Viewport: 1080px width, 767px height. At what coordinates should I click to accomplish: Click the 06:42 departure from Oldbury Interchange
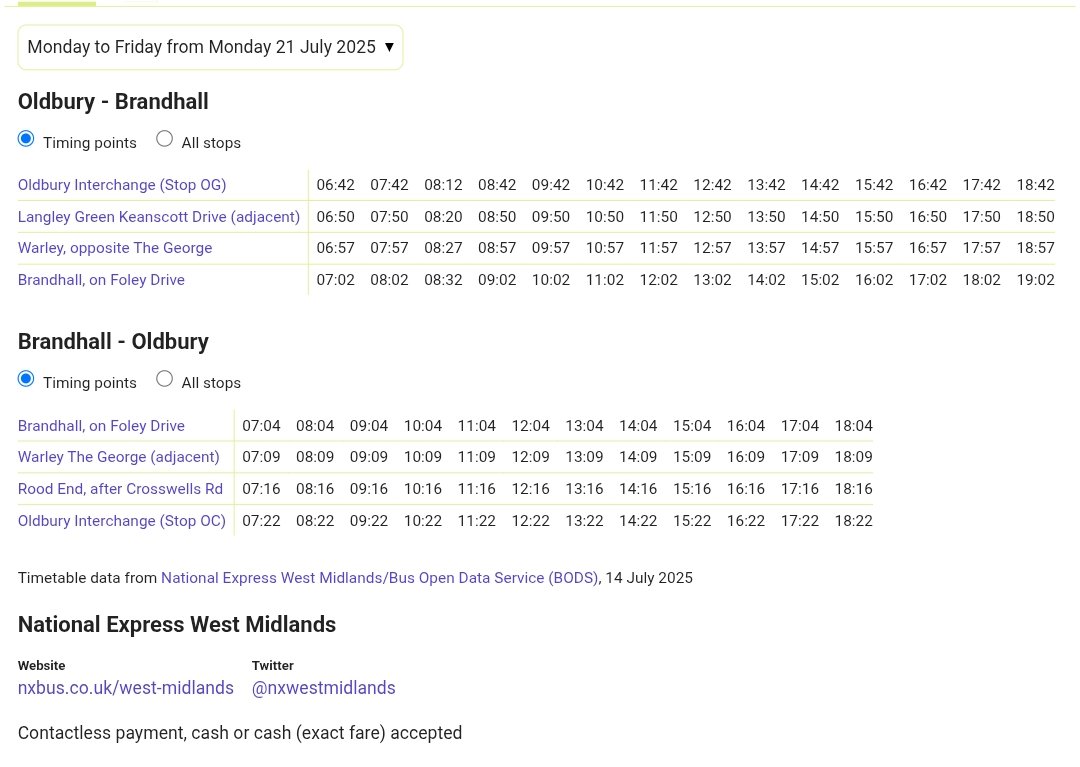[x=335, y=185]
